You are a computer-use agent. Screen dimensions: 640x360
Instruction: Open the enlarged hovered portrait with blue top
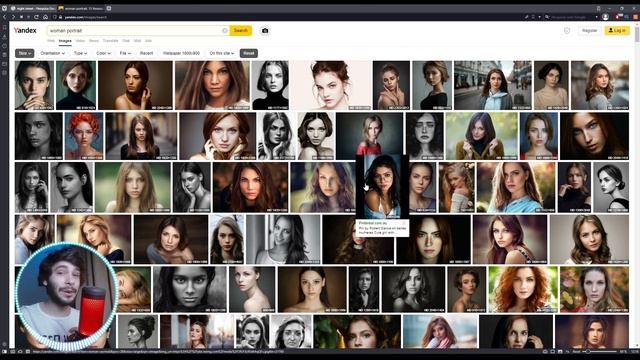click(x=382, y=186)
